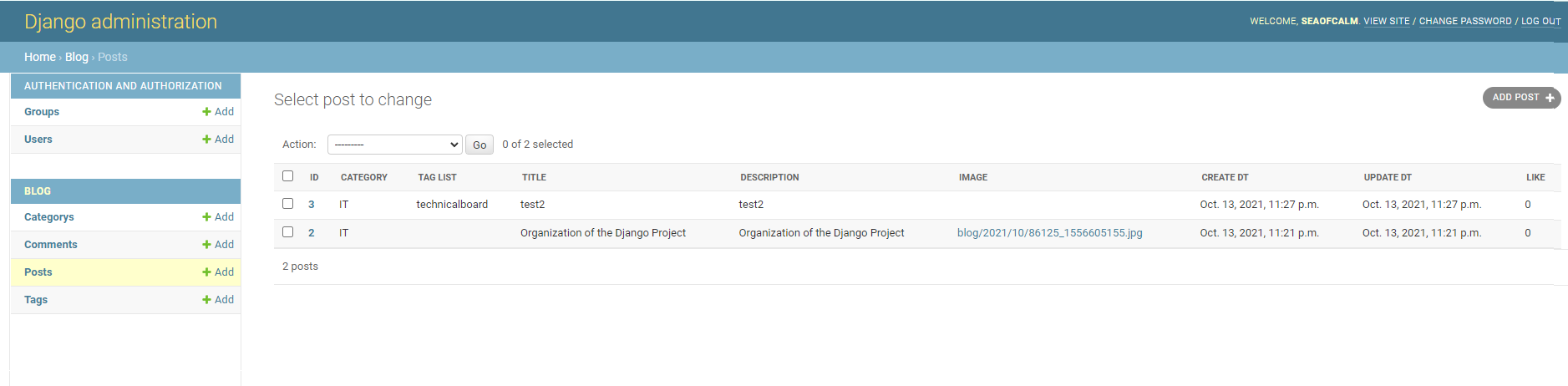Click the plus icon next to Categorys
Viewport: 1568px width, 386px height.
[x=206, y=217]
